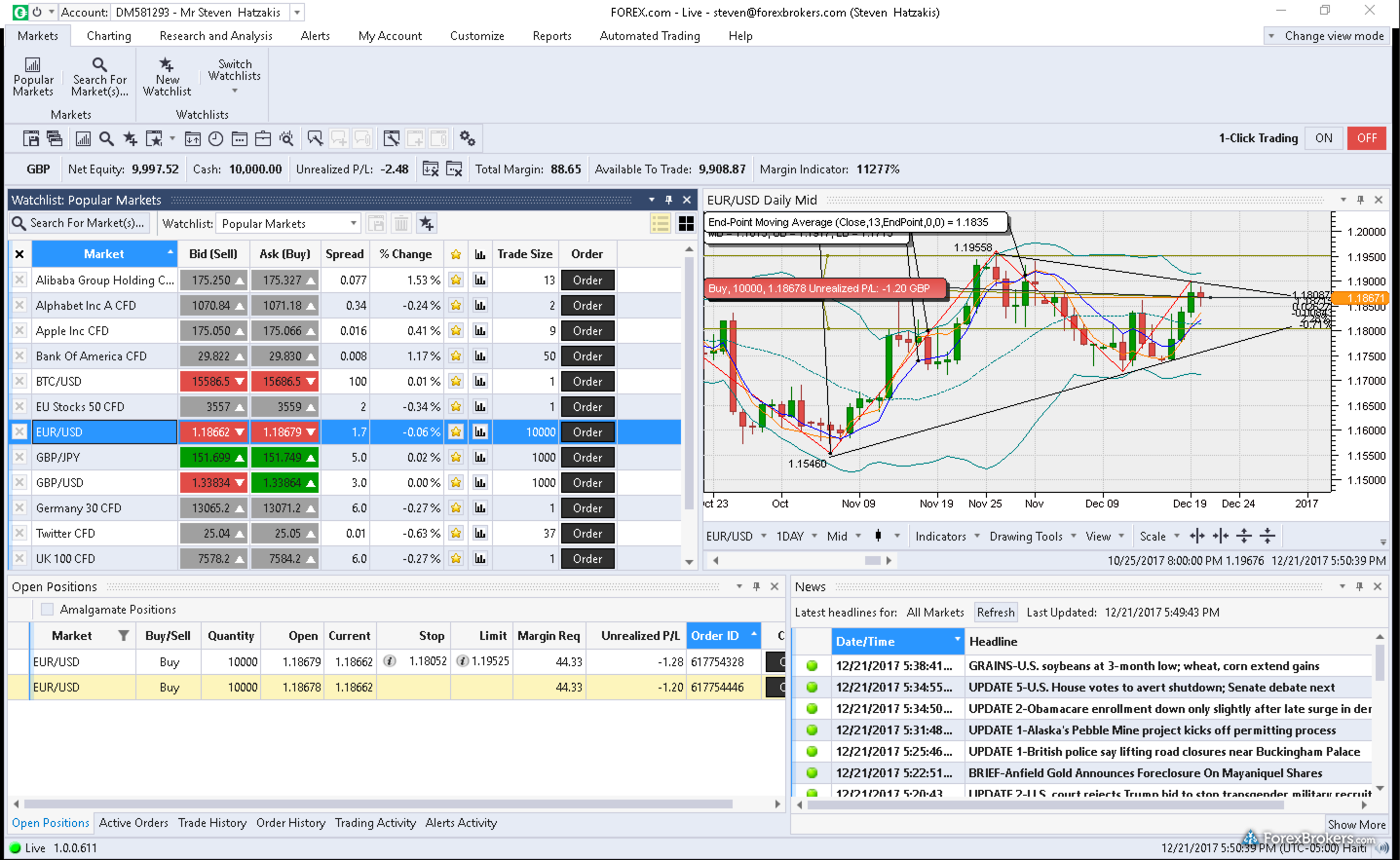Open Drawing Tools dropdown

point(1033,537)
